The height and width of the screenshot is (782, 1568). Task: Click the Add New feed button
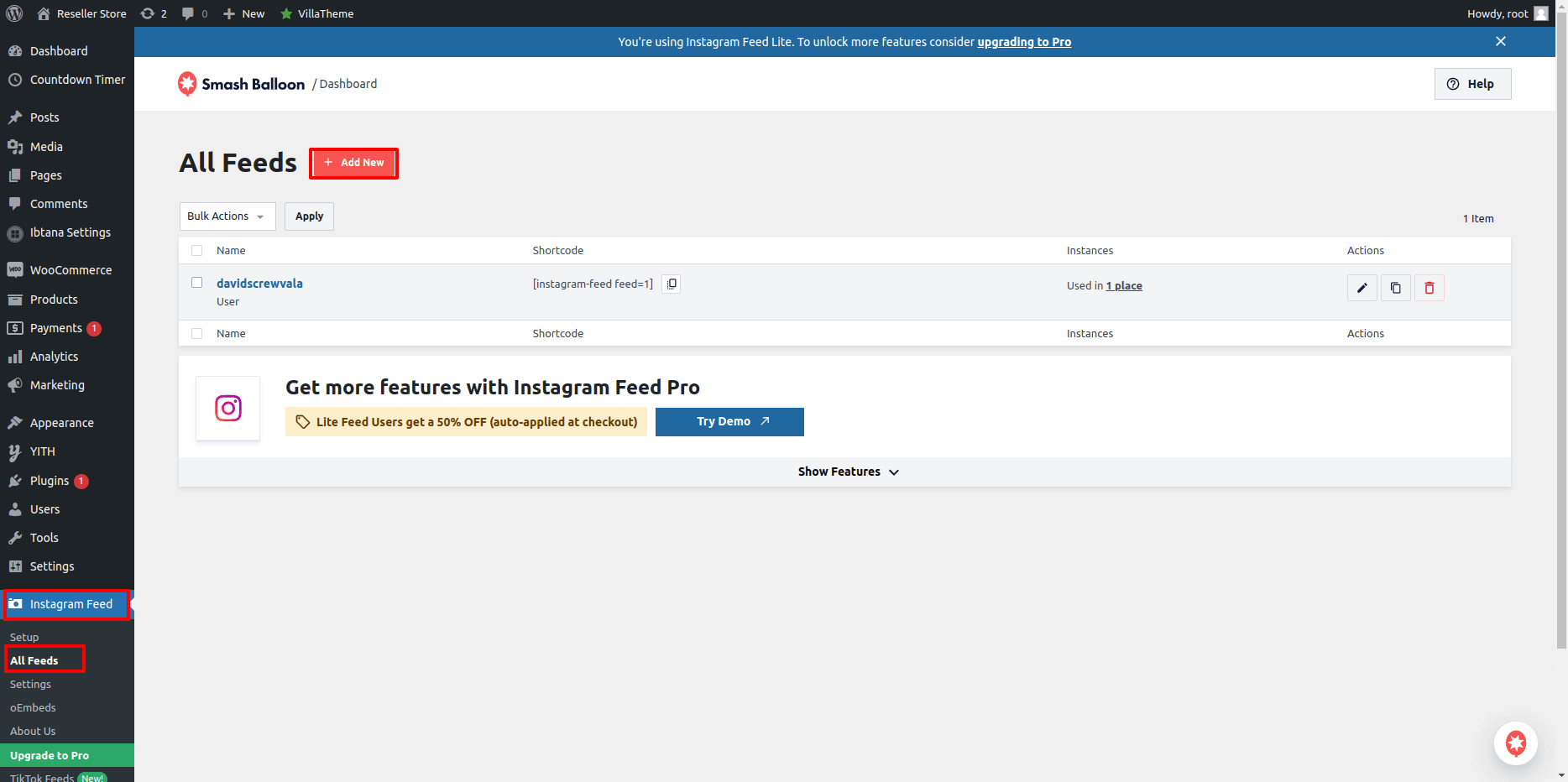(x=353, y=163)
